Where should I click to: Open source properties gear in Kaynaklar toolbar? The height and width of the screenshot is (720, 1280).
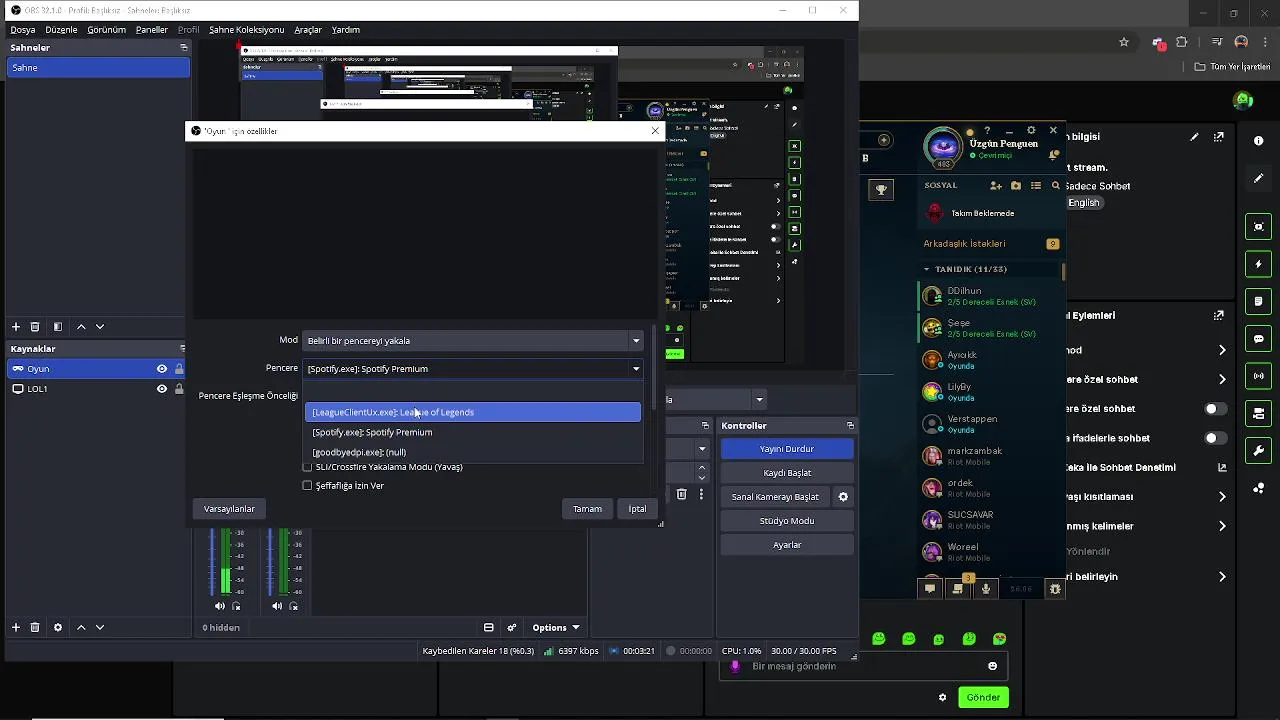pyautogui.click(x=58, y=627)
